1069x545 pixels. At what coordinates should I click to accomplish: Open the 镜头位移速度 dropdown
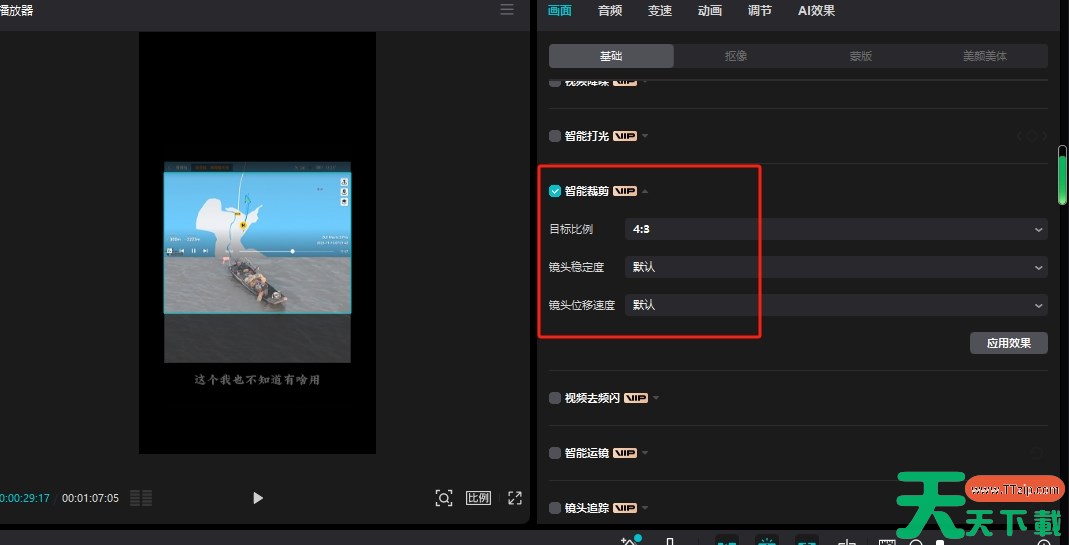point(835,305)
